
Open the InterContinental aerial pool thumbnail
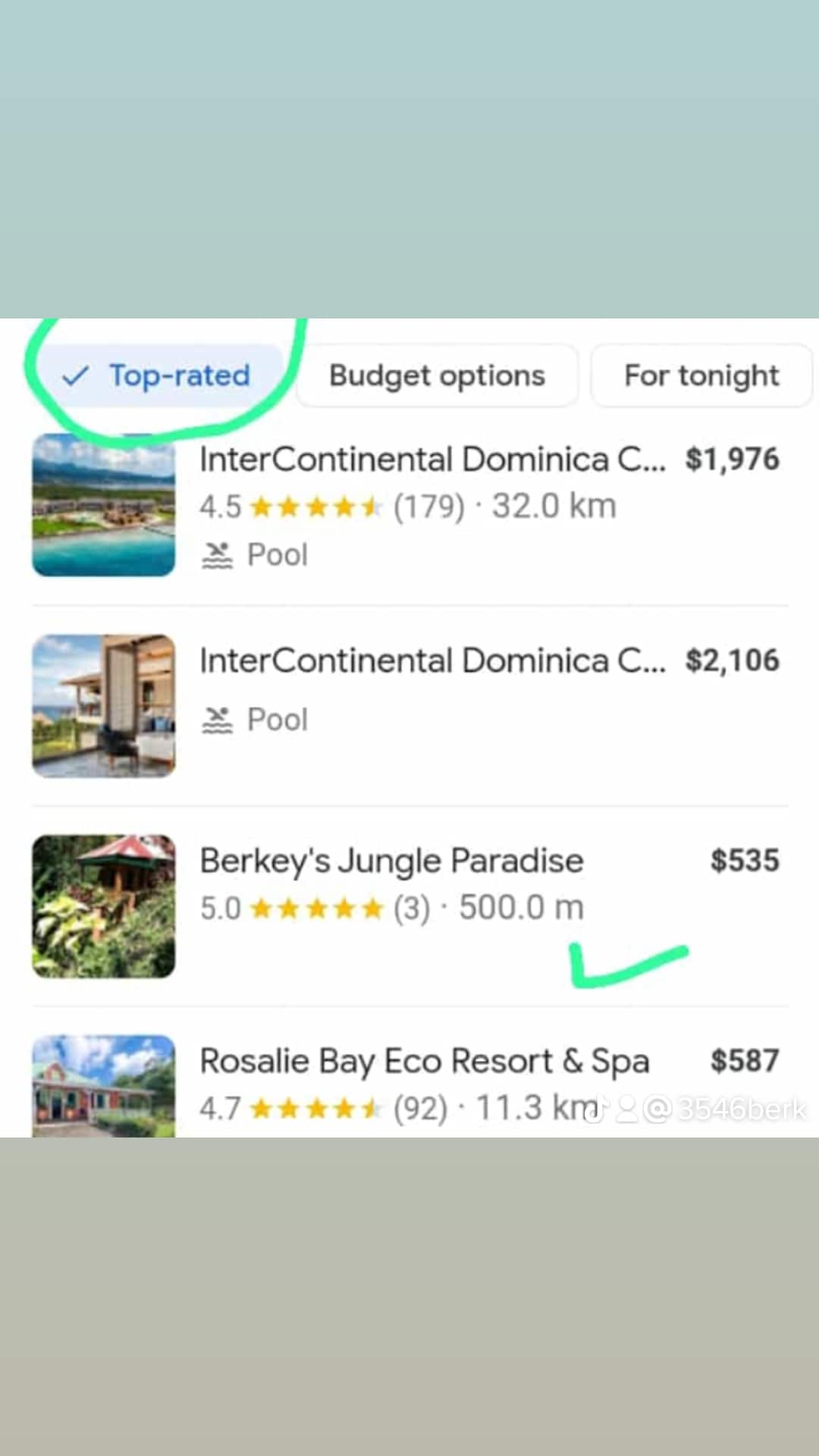(x=104, y=505)
